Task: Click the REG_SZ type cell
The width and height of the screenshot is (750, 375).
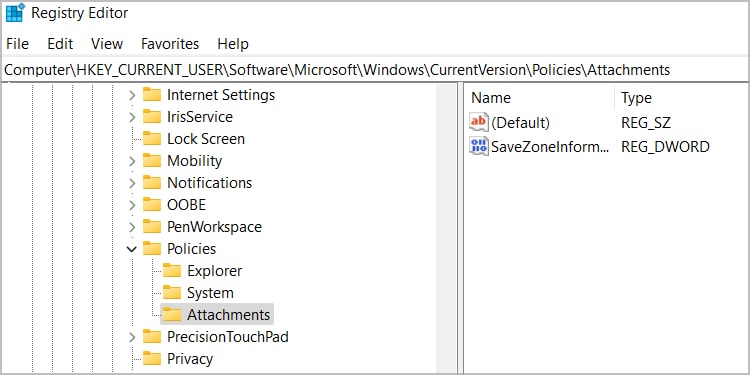Action: (646, 123)
